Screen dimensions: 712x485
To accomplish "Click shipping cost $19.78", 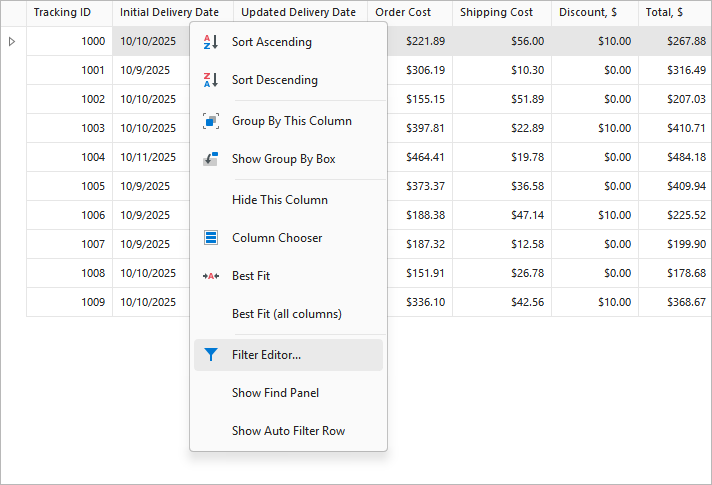I will (x=502, y=157).
